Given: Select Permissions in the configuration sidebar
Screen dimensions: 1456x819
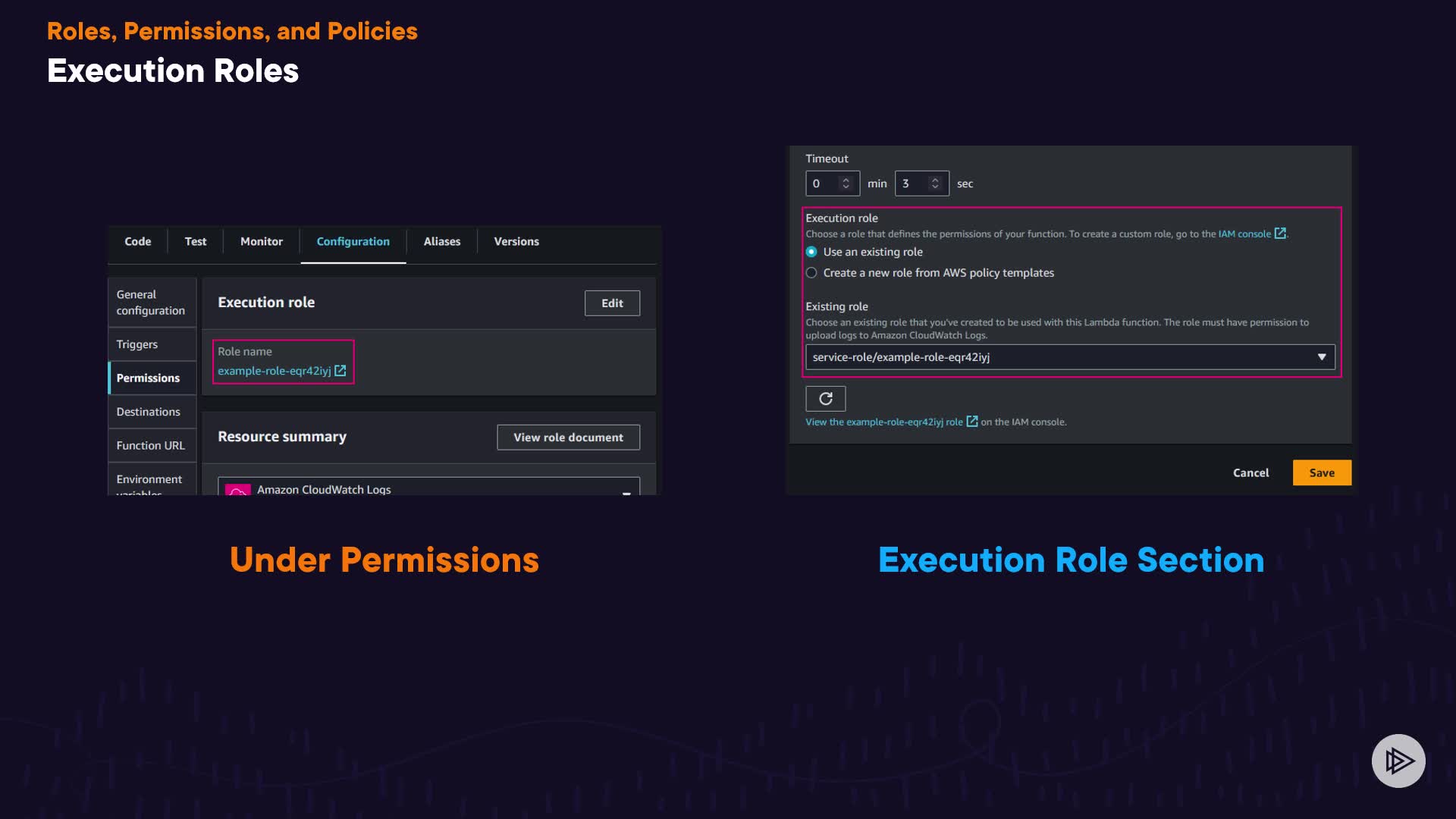Looking at the screenshot, I should [x=148, y=378].
